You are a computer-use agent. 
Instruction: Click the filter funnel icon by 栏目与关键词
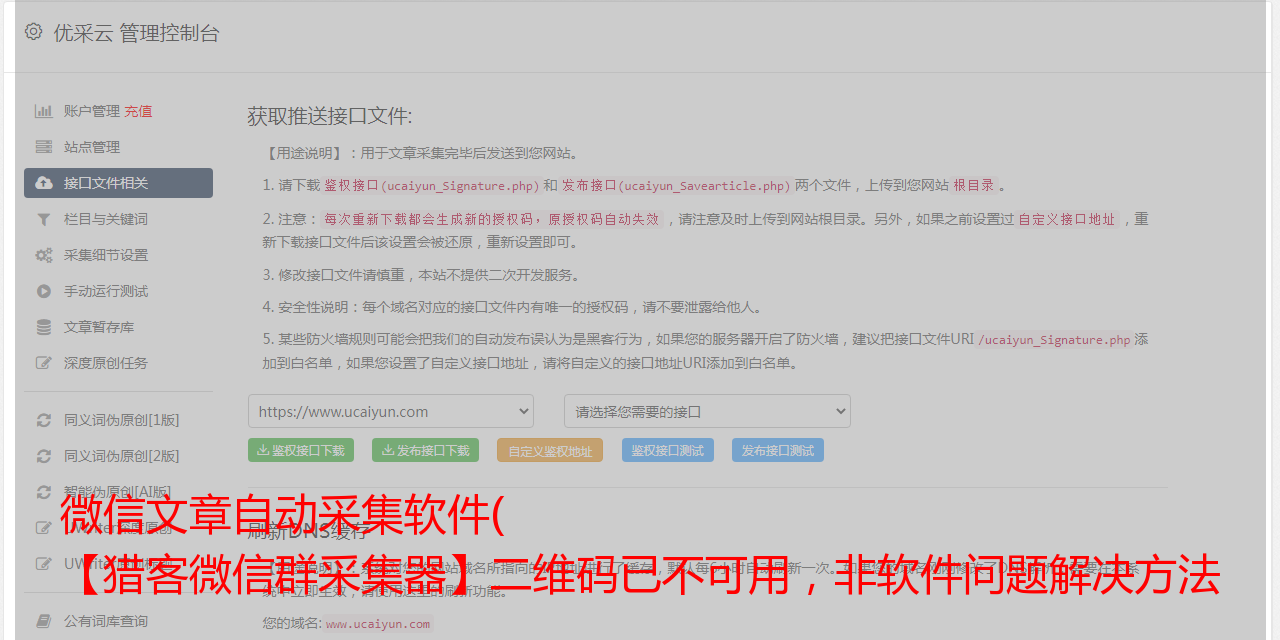[44, 219]
